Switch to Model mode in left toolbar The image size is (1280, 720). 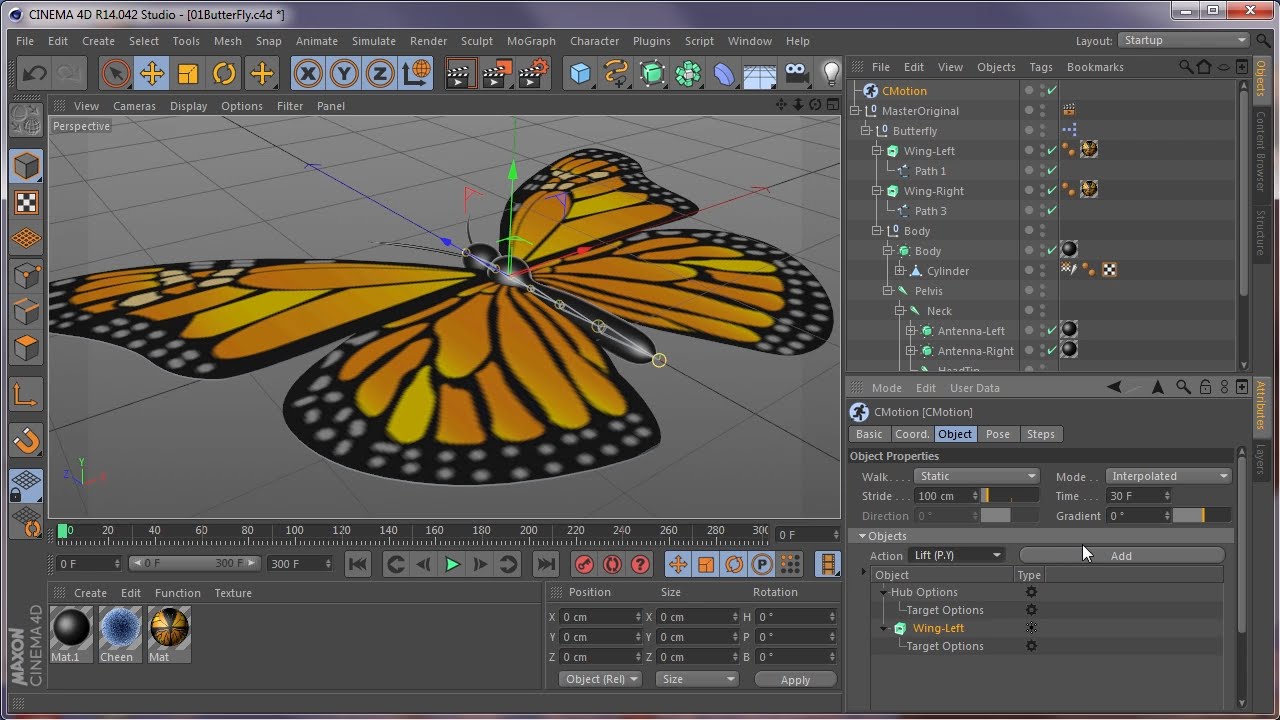pos(26,166)
